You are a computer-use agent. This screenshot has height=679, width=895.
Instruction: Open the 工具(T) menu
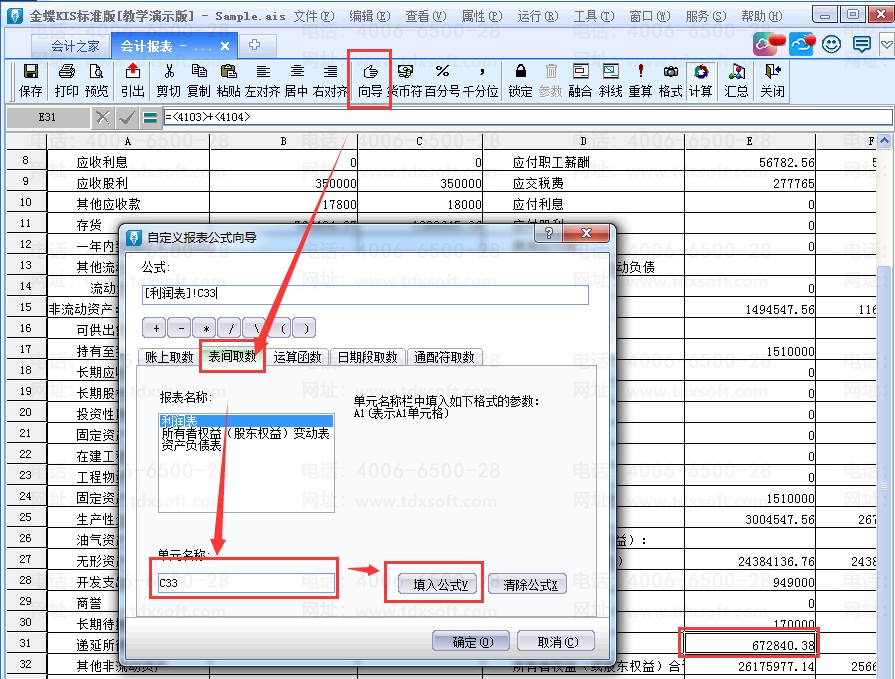click(592, 16)
